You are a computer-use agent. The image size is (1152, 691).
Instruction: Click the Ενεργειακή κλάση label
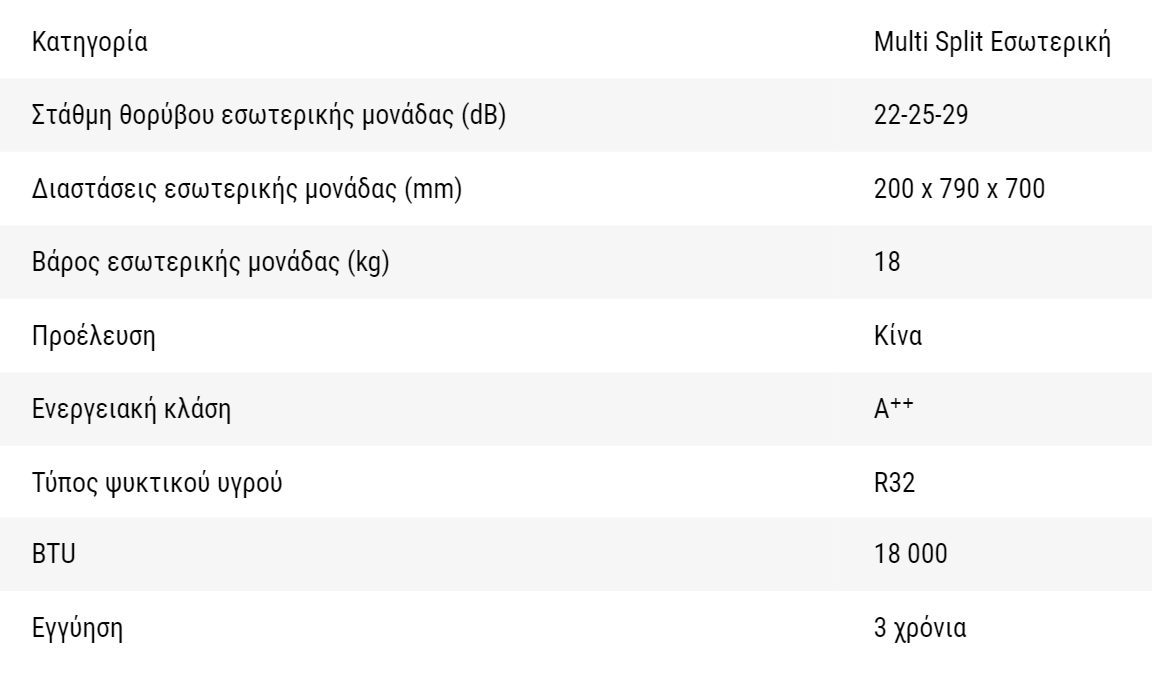[x=131, y=409]
